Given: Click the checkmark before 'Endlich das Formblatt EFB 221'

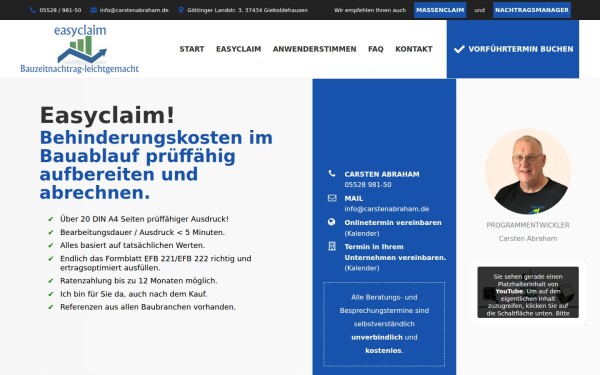Looking at the screenshot, I should pos(51,259).
